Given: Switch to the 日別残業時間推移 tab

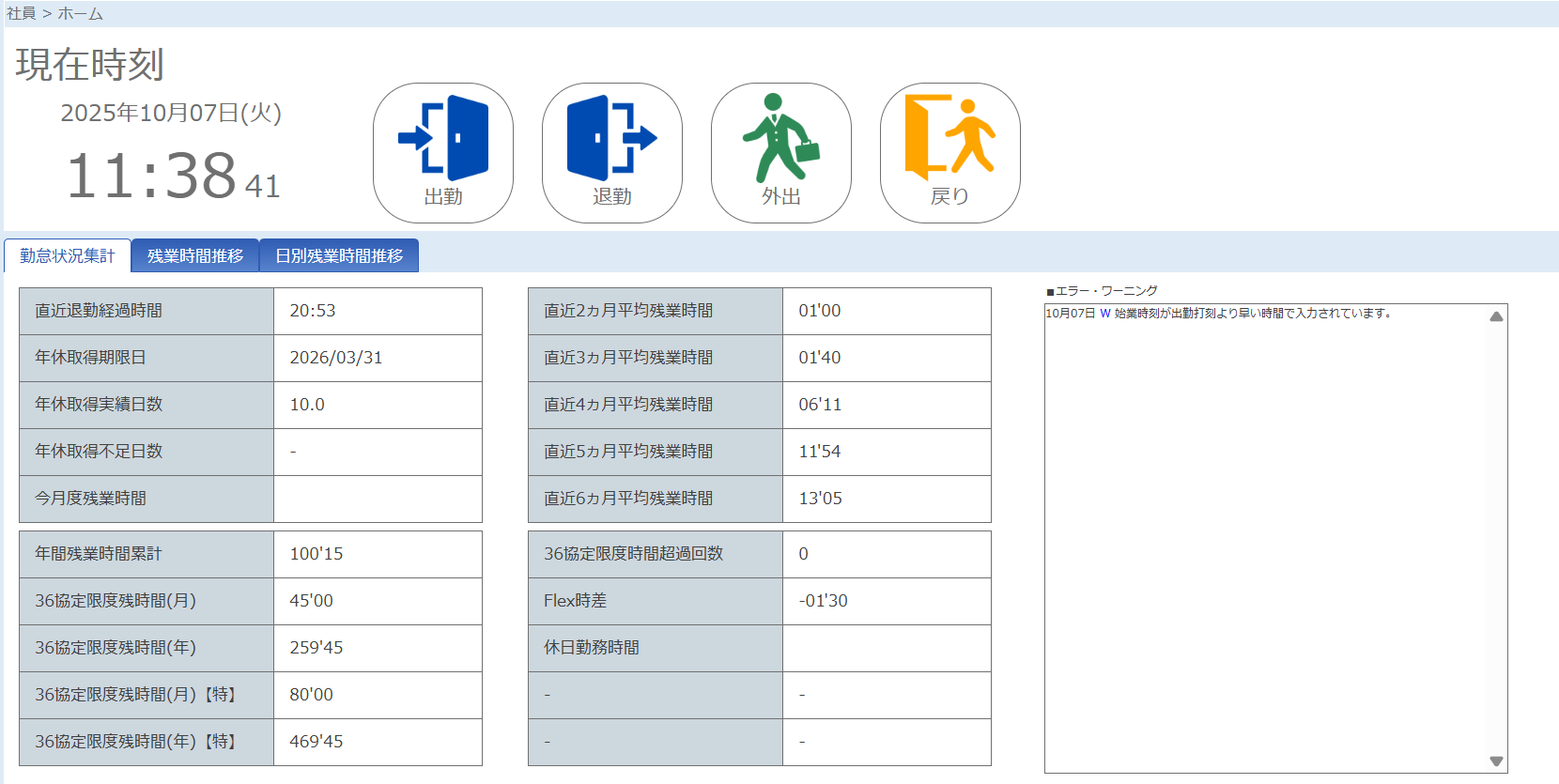Looking at the screenshot, I should pyautogui.click(x=339, y=255).
